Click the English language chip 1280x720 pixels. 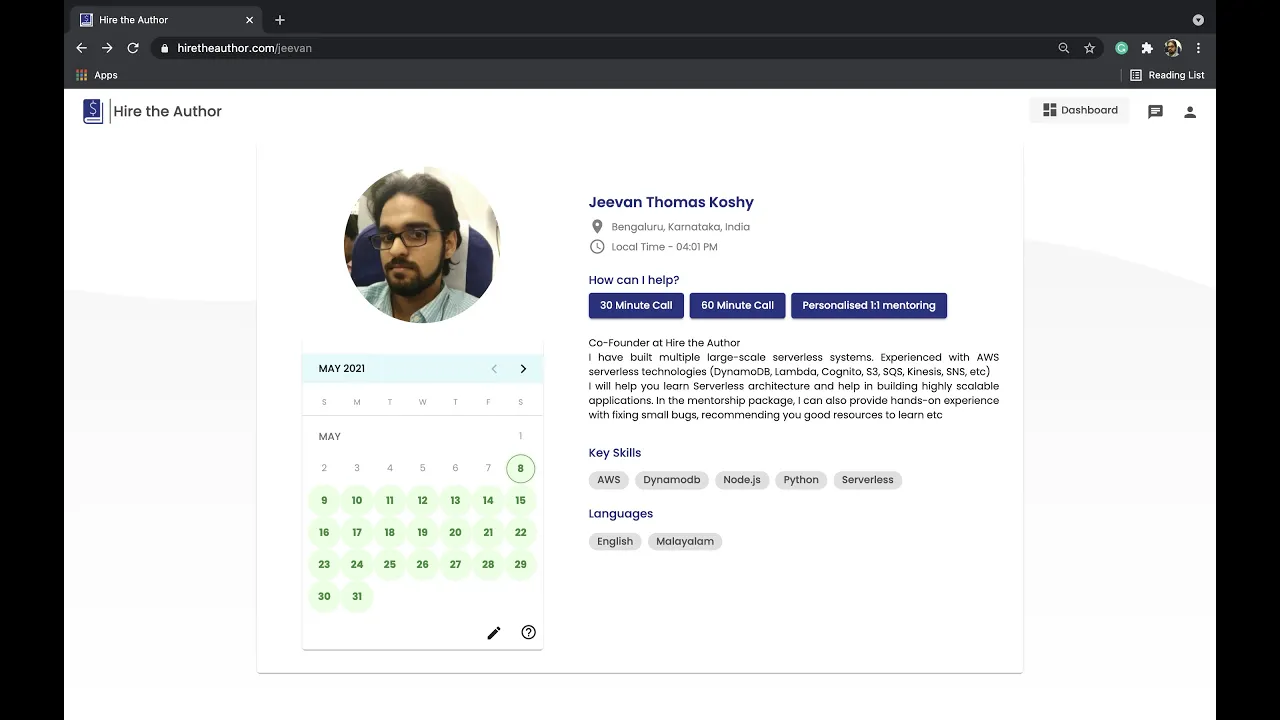click(615, 541)
